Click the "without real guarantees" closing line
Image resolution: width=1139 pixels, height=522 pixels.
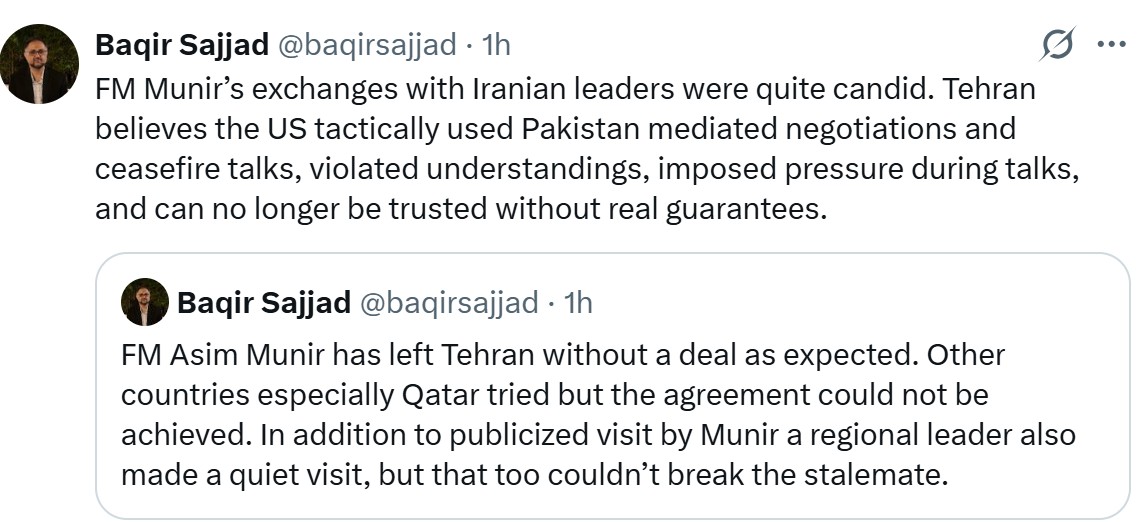coord(462,209)
